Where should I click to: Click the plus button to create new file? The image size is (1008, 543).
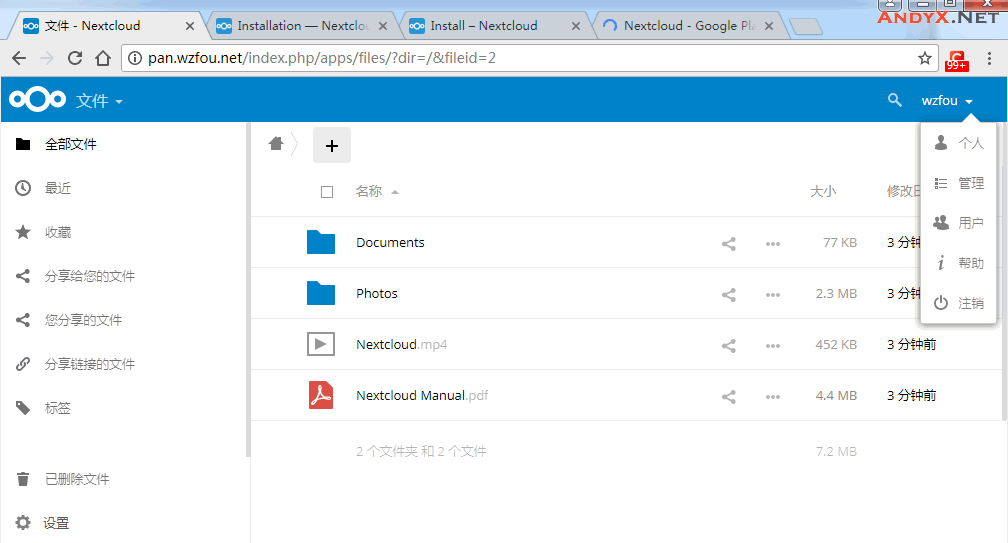coord(332,146)
